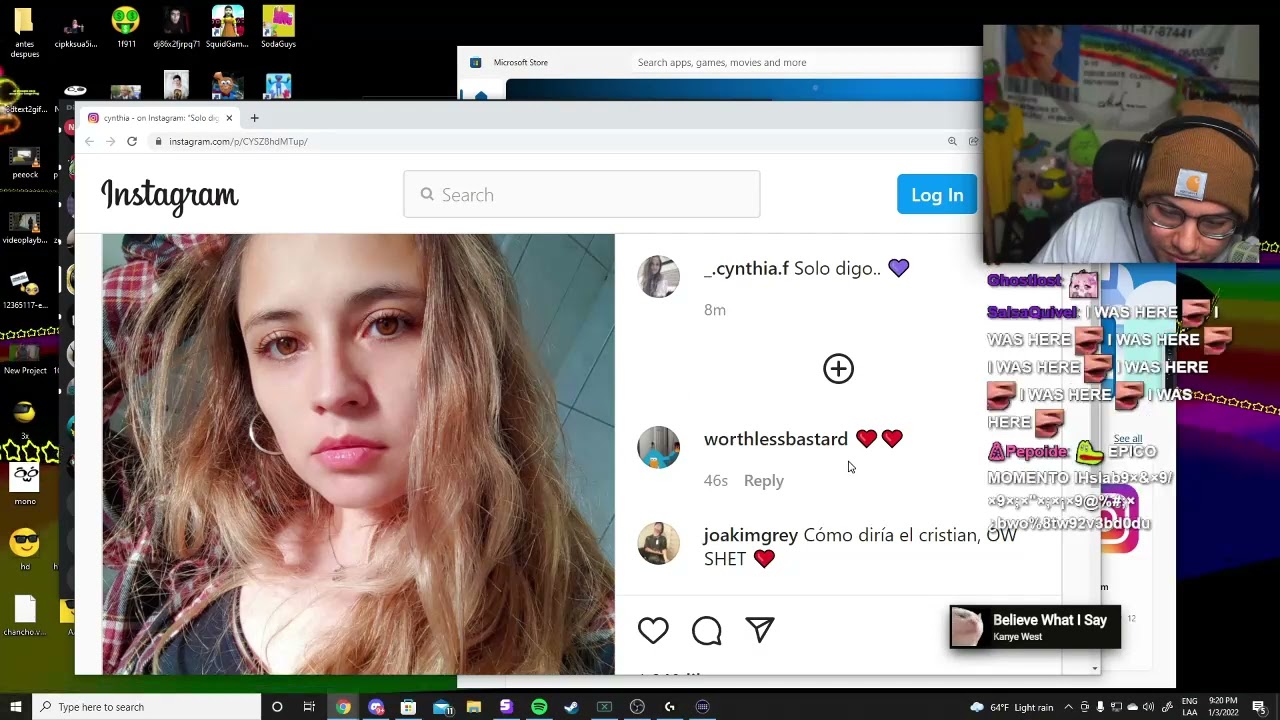Click the instagram.com address bar URL
Image resolution: width=1280 pixels, height=720 pixels.
point(238,141)
